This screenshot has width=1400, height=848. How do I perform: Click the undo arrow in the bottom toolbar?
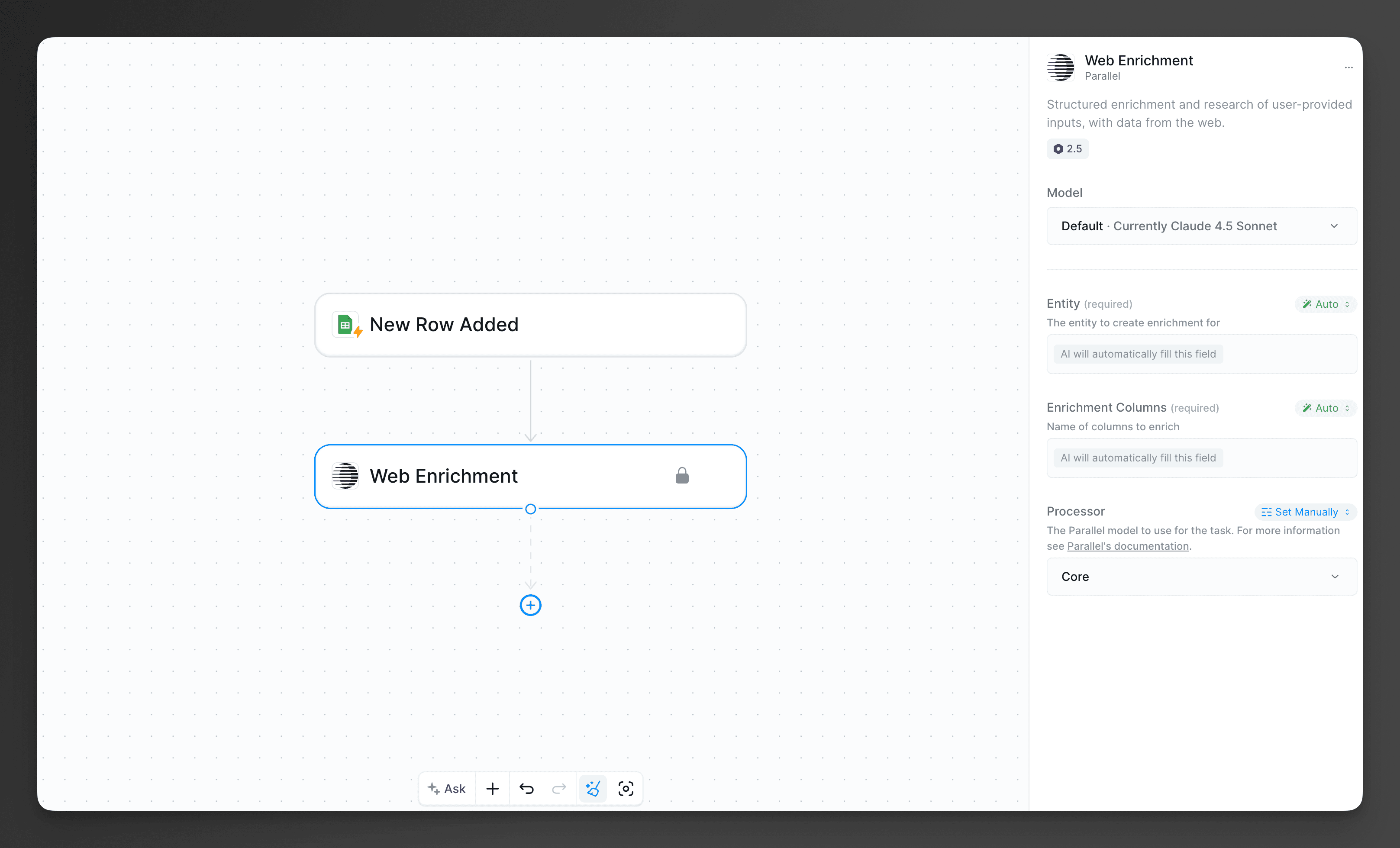(x=526, y=788)
